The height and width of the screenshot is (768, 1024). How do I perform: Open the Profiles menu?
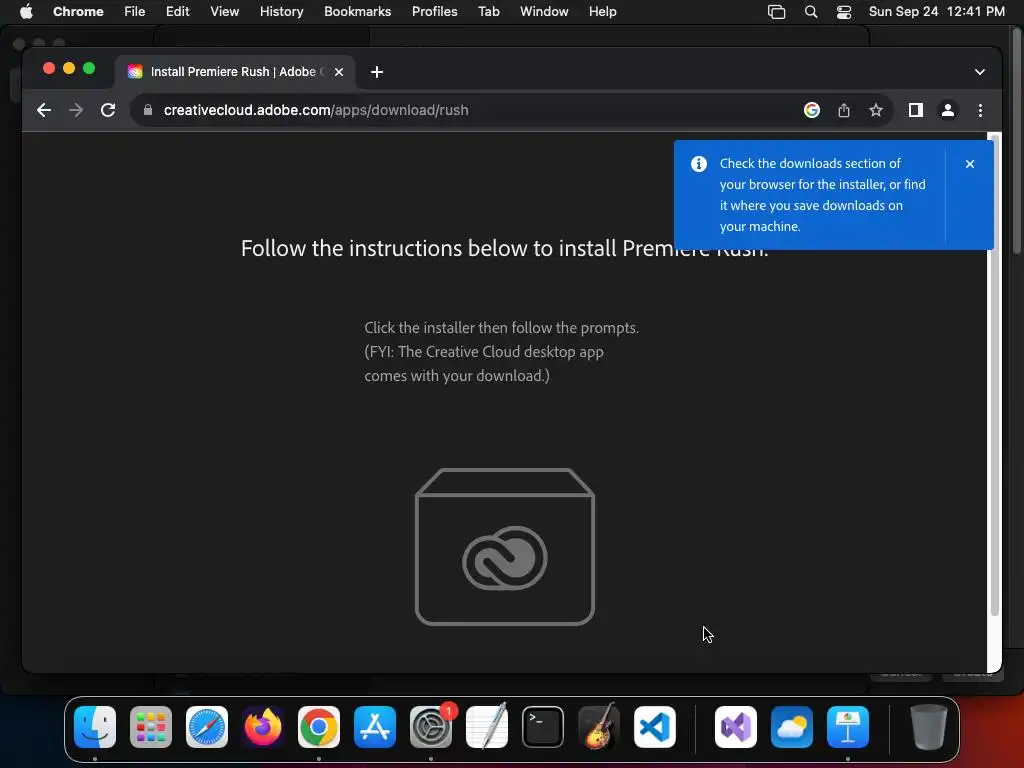434,12
